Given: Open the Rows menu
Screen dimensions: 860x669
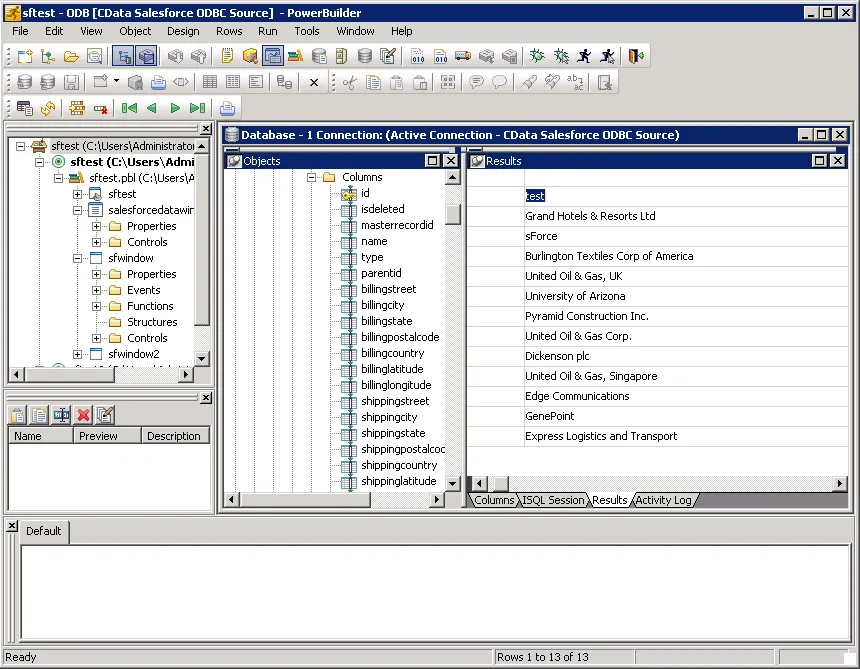Looking at the screenshot, I should coord(228,31).
